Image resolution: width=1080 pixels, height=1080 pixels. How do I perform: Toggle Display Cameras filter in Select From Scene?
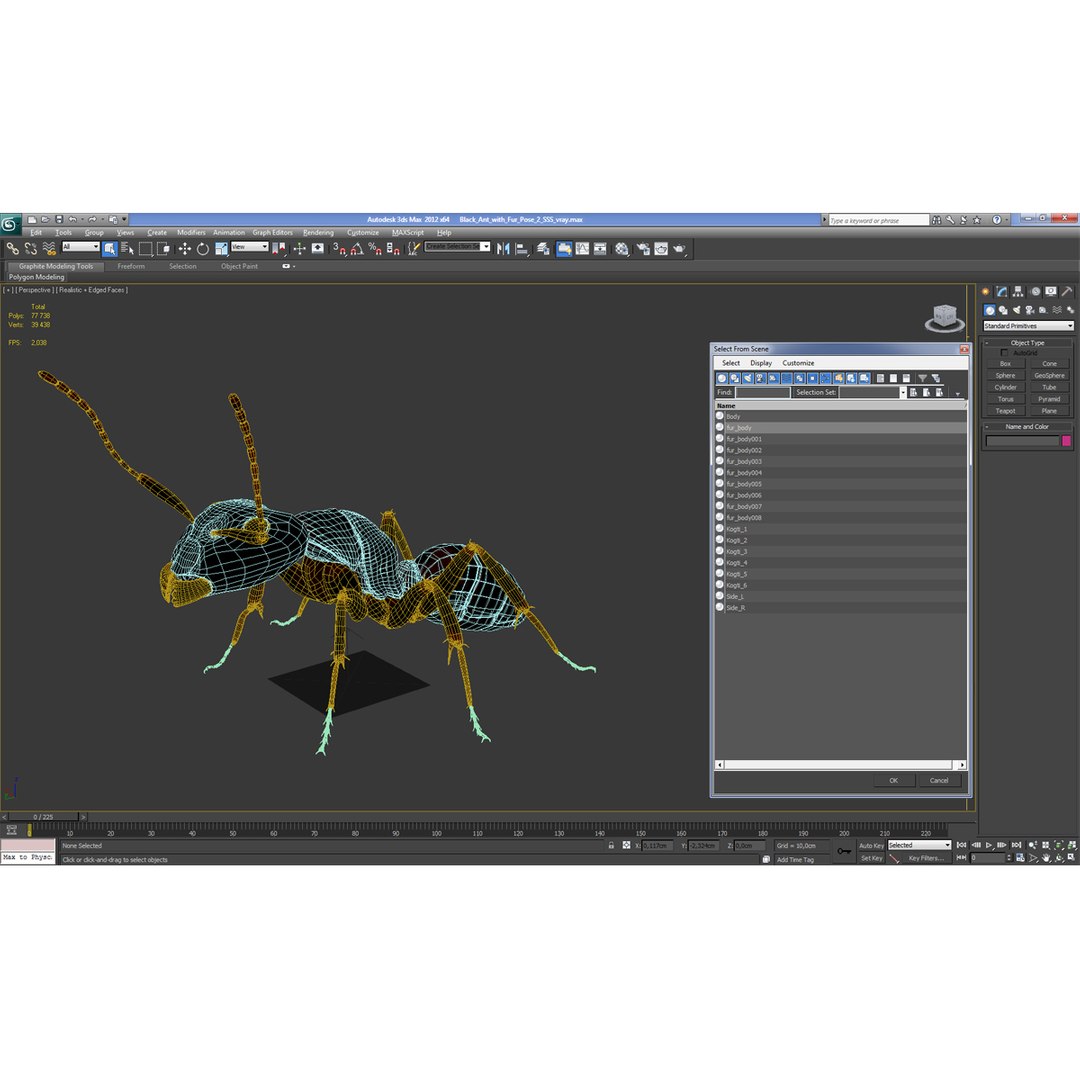[760, 378]
